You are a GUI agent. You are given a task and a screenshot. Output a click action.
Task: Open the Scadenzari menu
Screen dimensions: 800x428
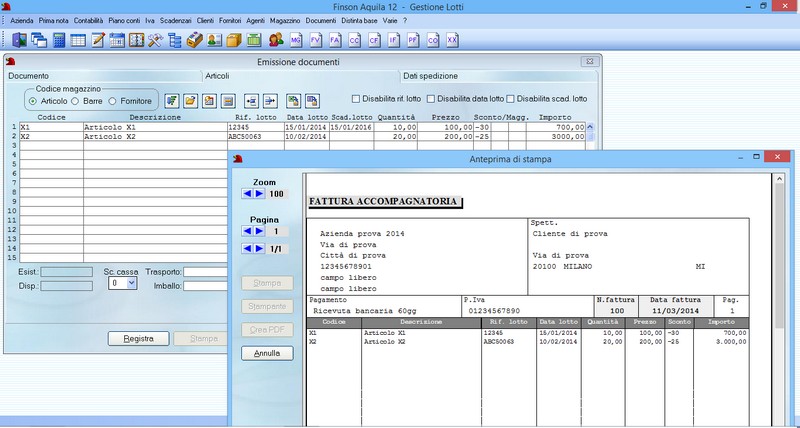(x=176, y=21)
